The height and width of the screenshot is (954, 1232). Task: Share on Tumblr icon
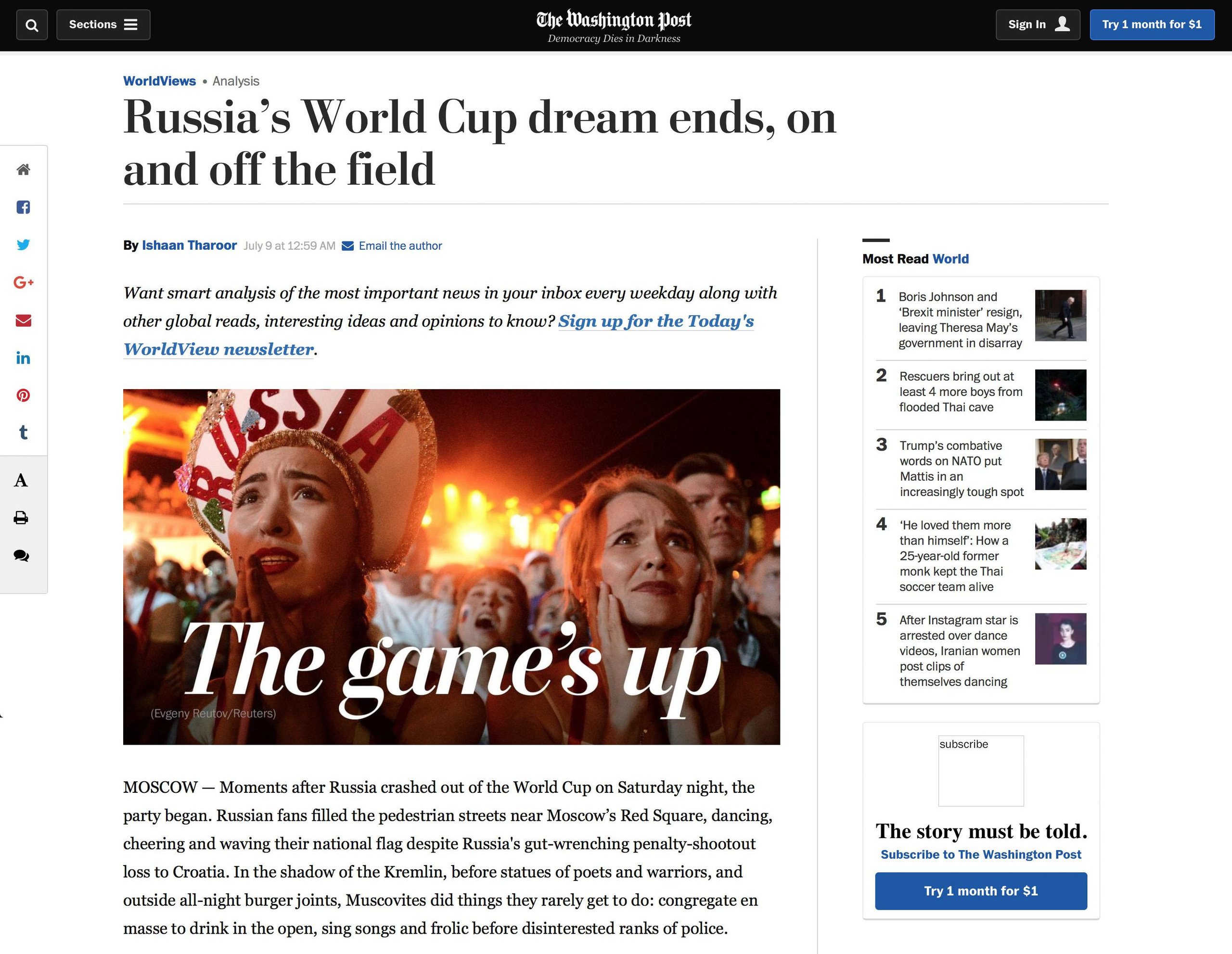[23, 432]
